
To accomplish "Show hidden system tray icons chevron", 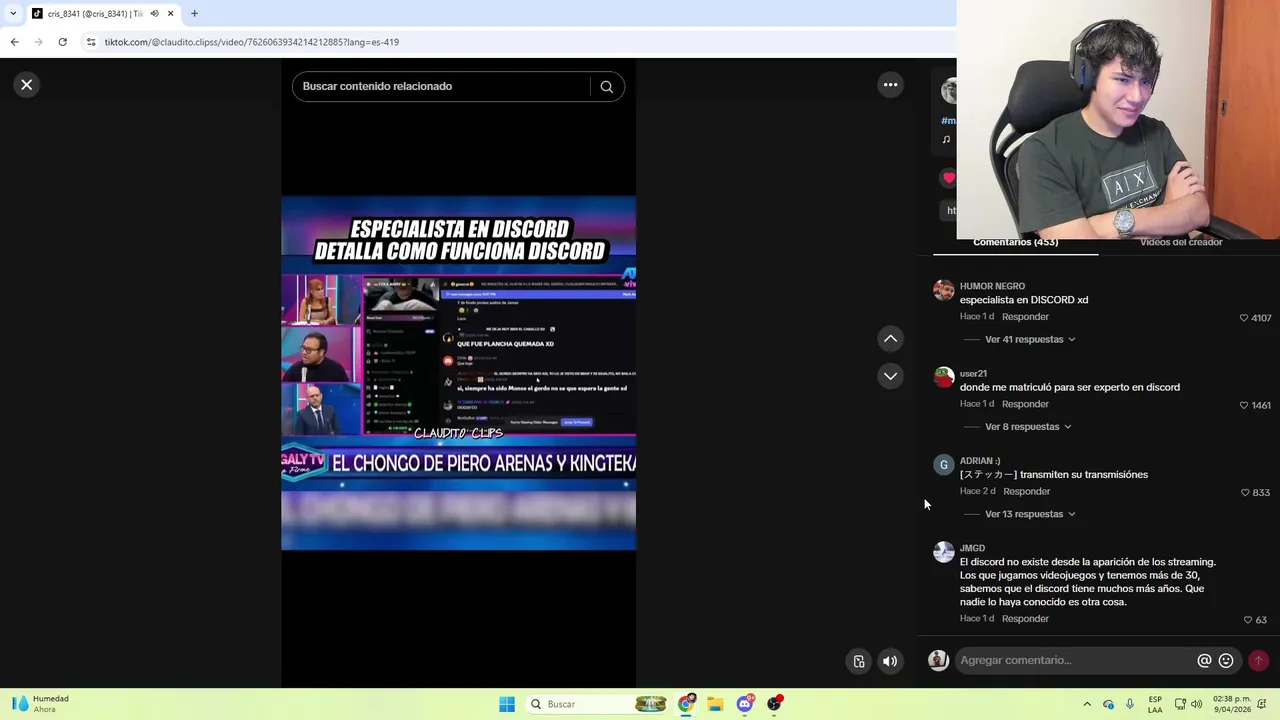I will (x=1087, y=704).
